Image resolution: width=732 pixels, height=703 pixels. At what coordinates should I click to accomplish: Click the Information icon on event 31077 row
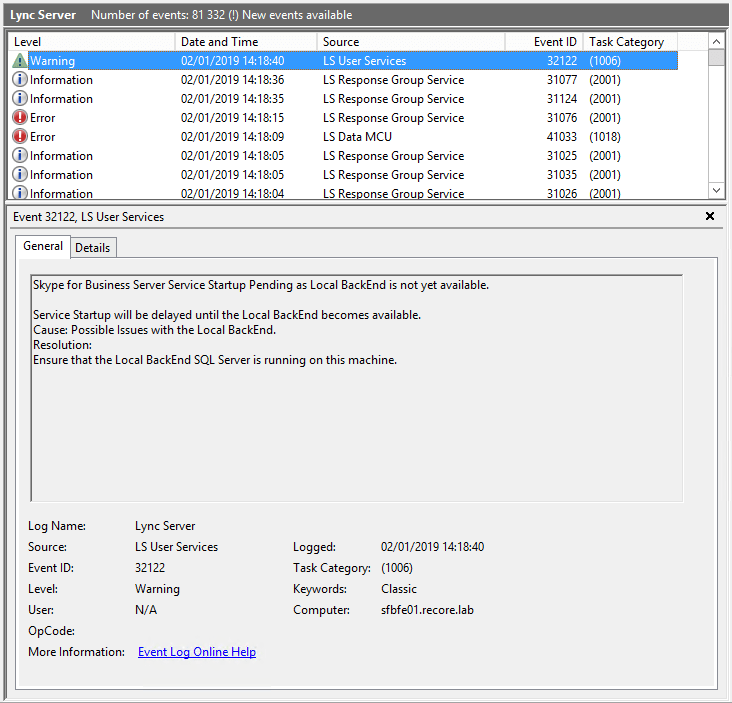point(20,80)
